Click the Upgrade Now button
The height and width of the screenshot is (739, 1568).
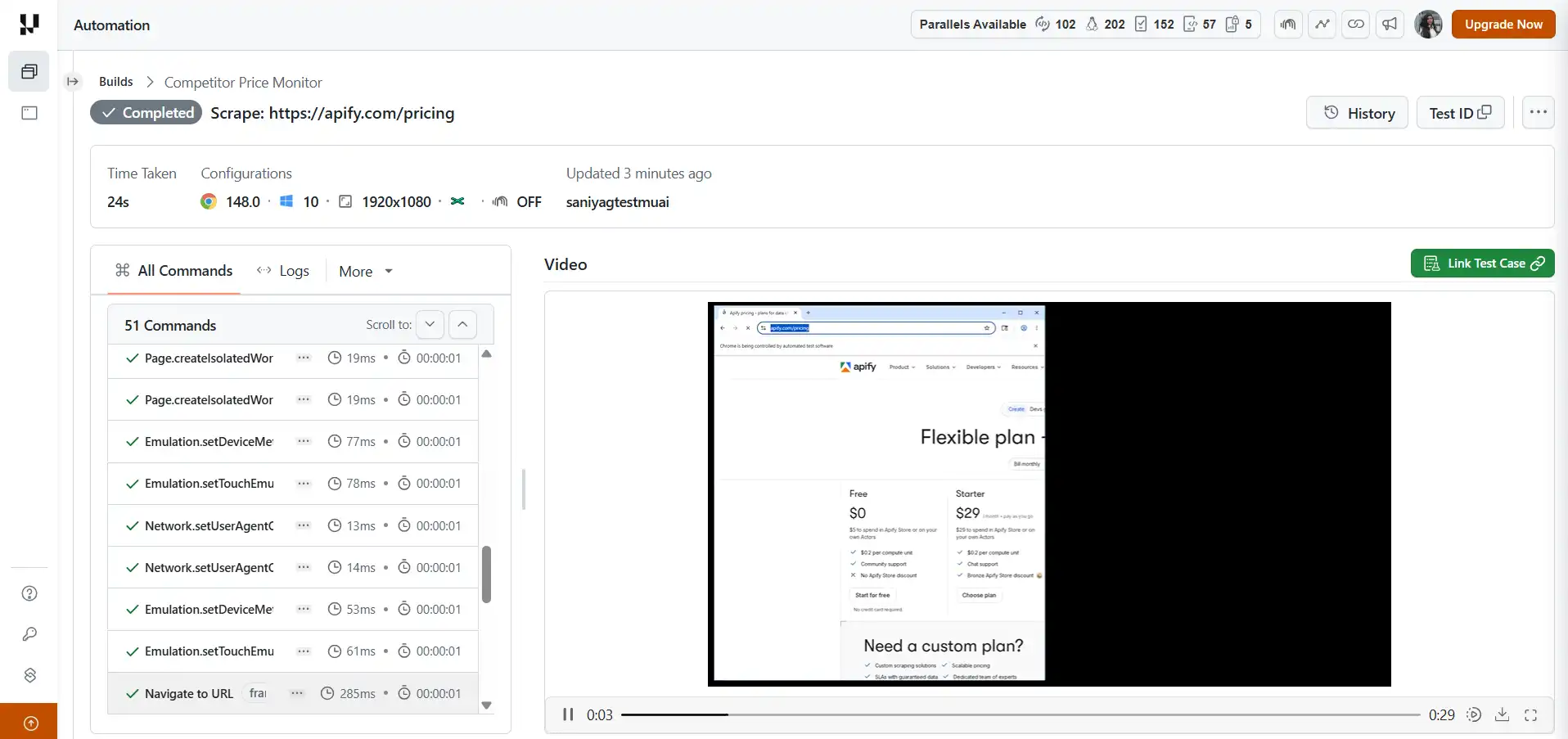click(1503, 25)
